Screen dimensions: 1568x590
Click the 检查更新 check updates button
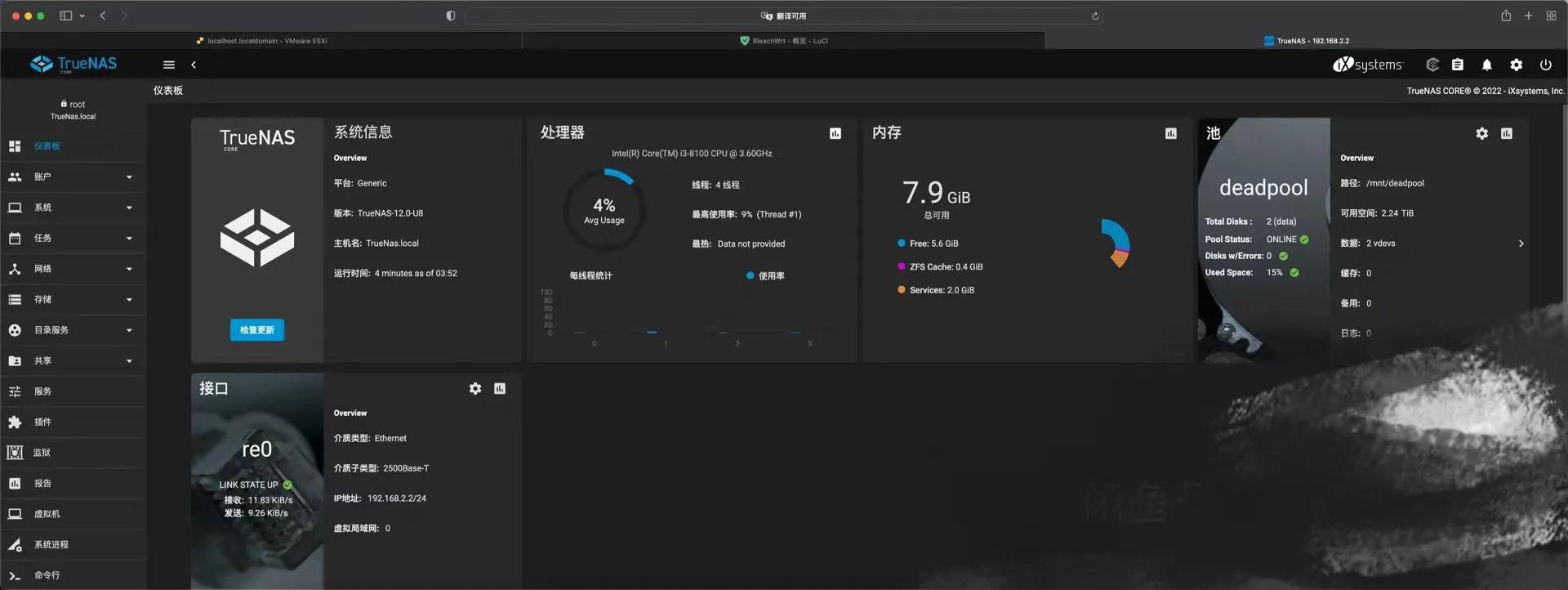click(x=257, y=330)
